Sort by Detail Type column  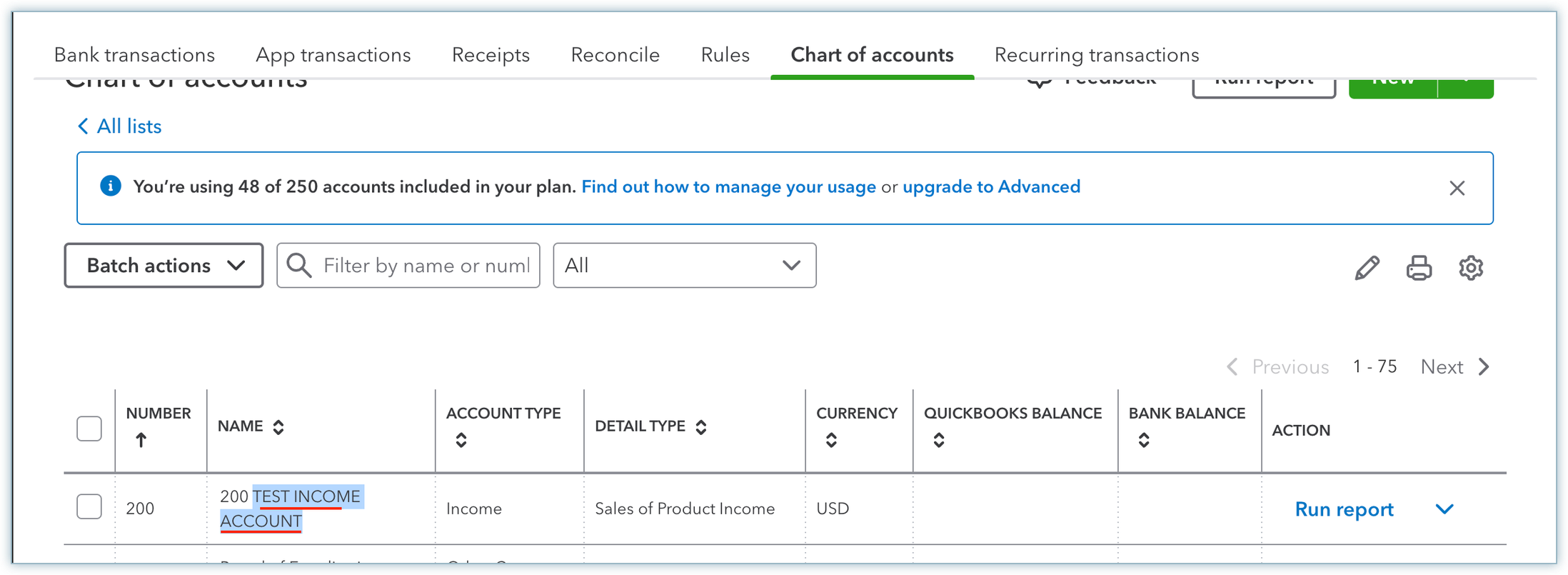(701, 427)
